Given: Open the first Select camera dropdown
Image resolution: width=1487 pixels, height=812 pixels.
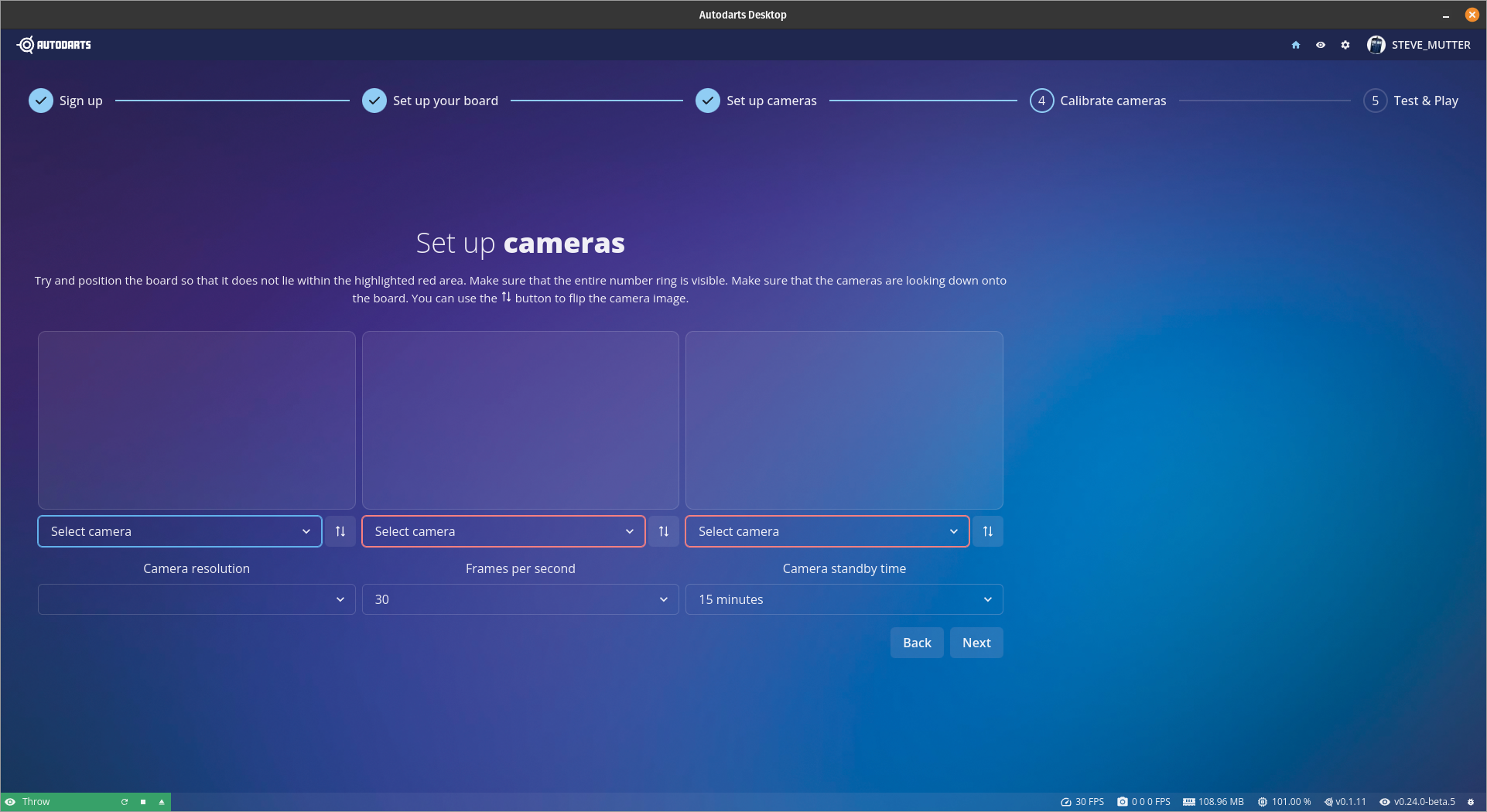Looking at the screenshot, I should [179, 531].
